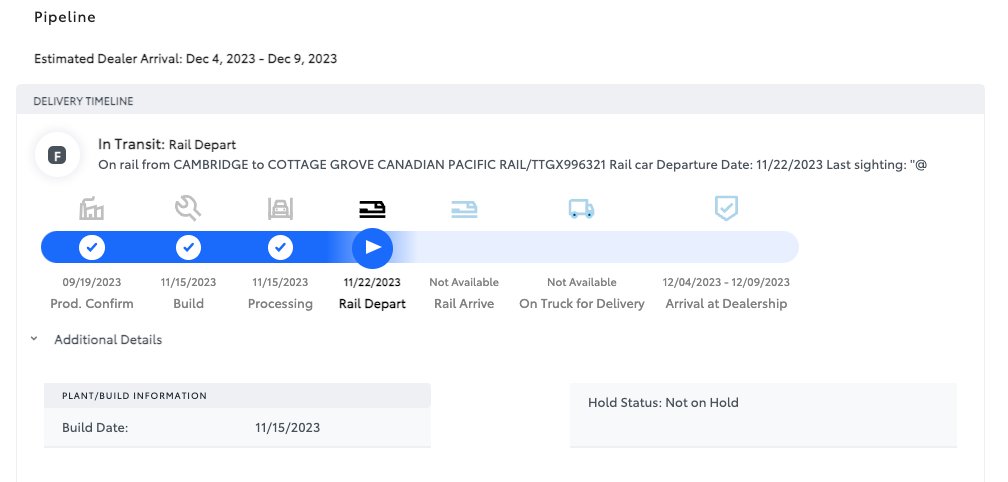Click the car Processing stage icon
Screen dimensions: 1008x482
pos(280,209)
